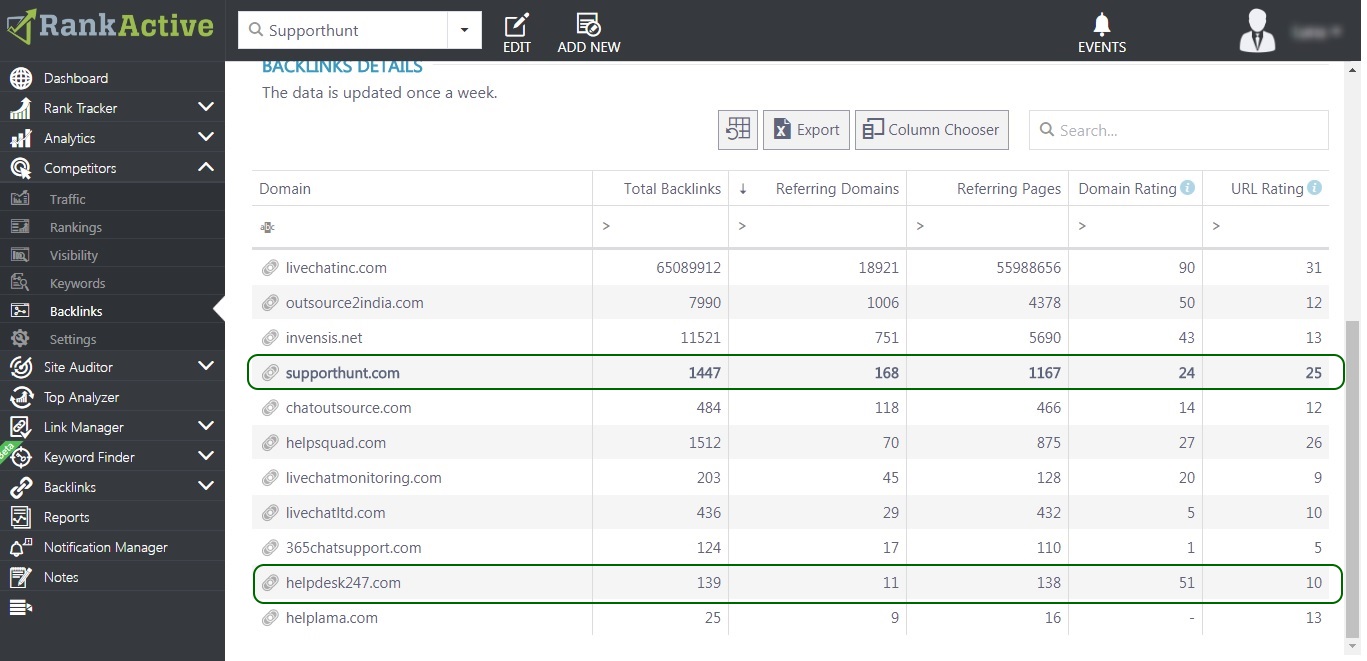
Task: Click the Referring Pages filter field
Action: pos(988,227)
